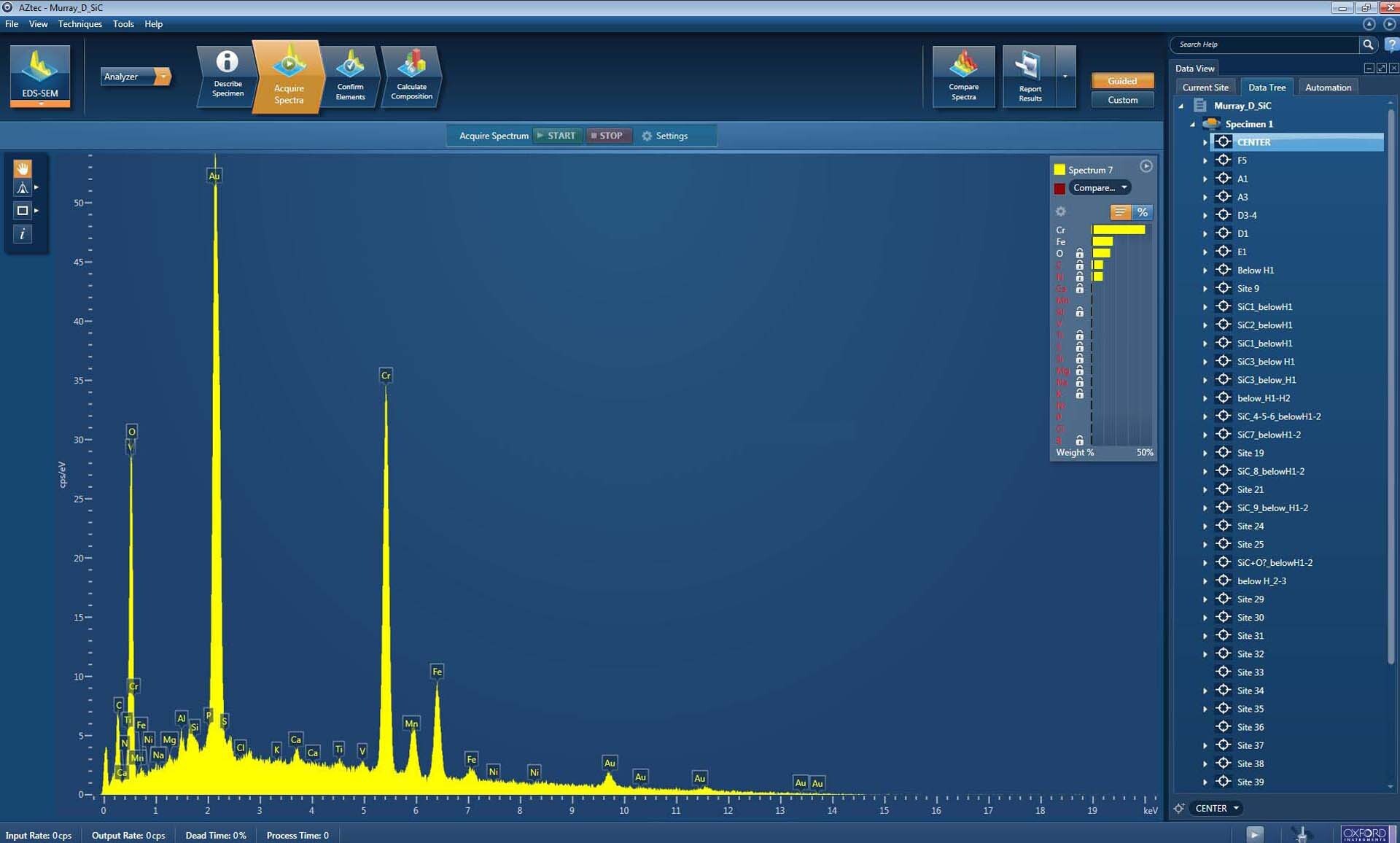Select the Site 33 tree item
Viewport: 1400px width, 843px height.
1251,672
